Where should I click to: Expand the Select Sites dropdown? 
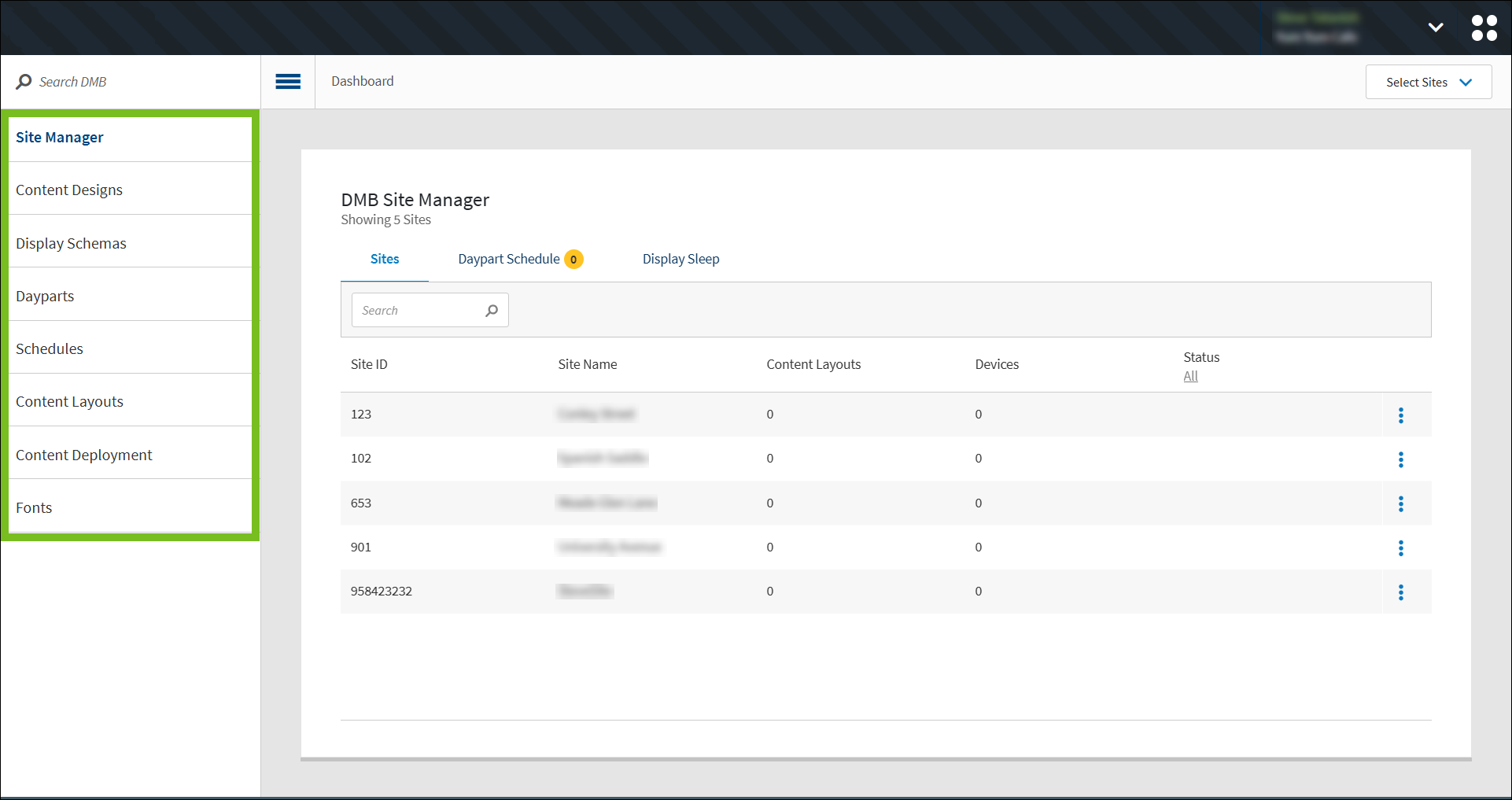click(1428, 83)
